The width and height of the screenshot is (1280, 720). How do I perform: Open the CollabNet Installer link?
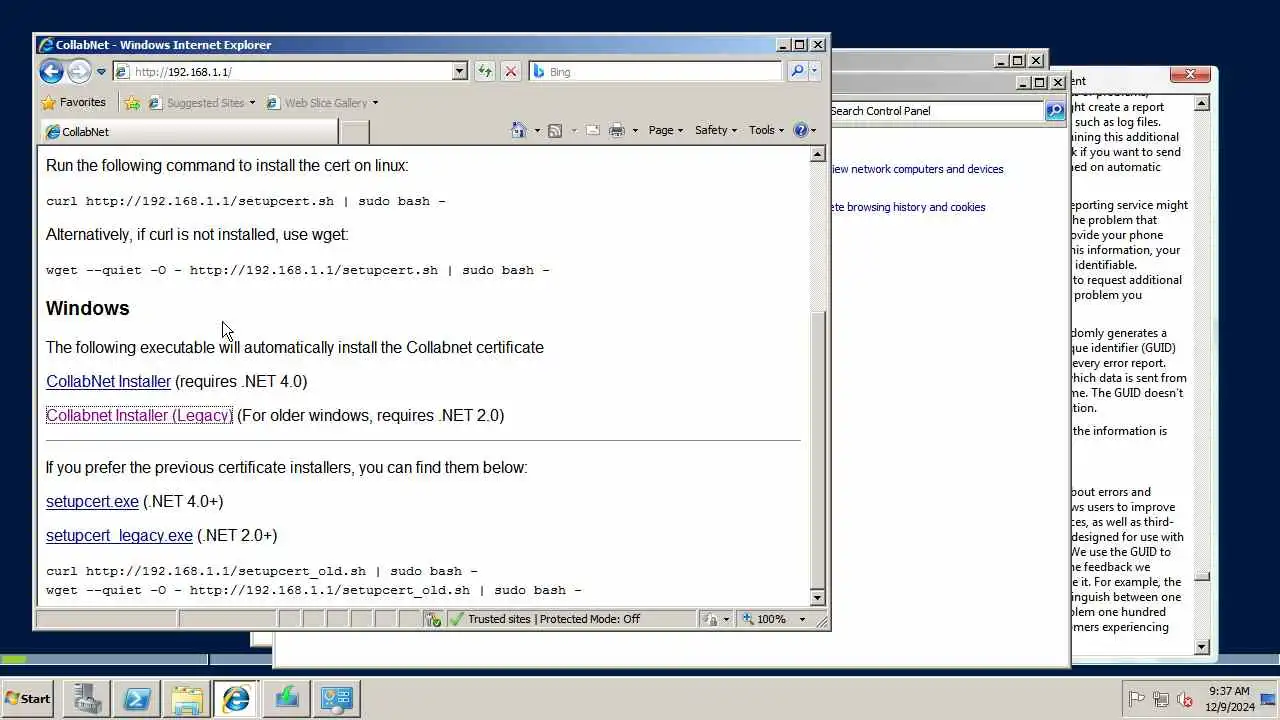coord(108,381)
